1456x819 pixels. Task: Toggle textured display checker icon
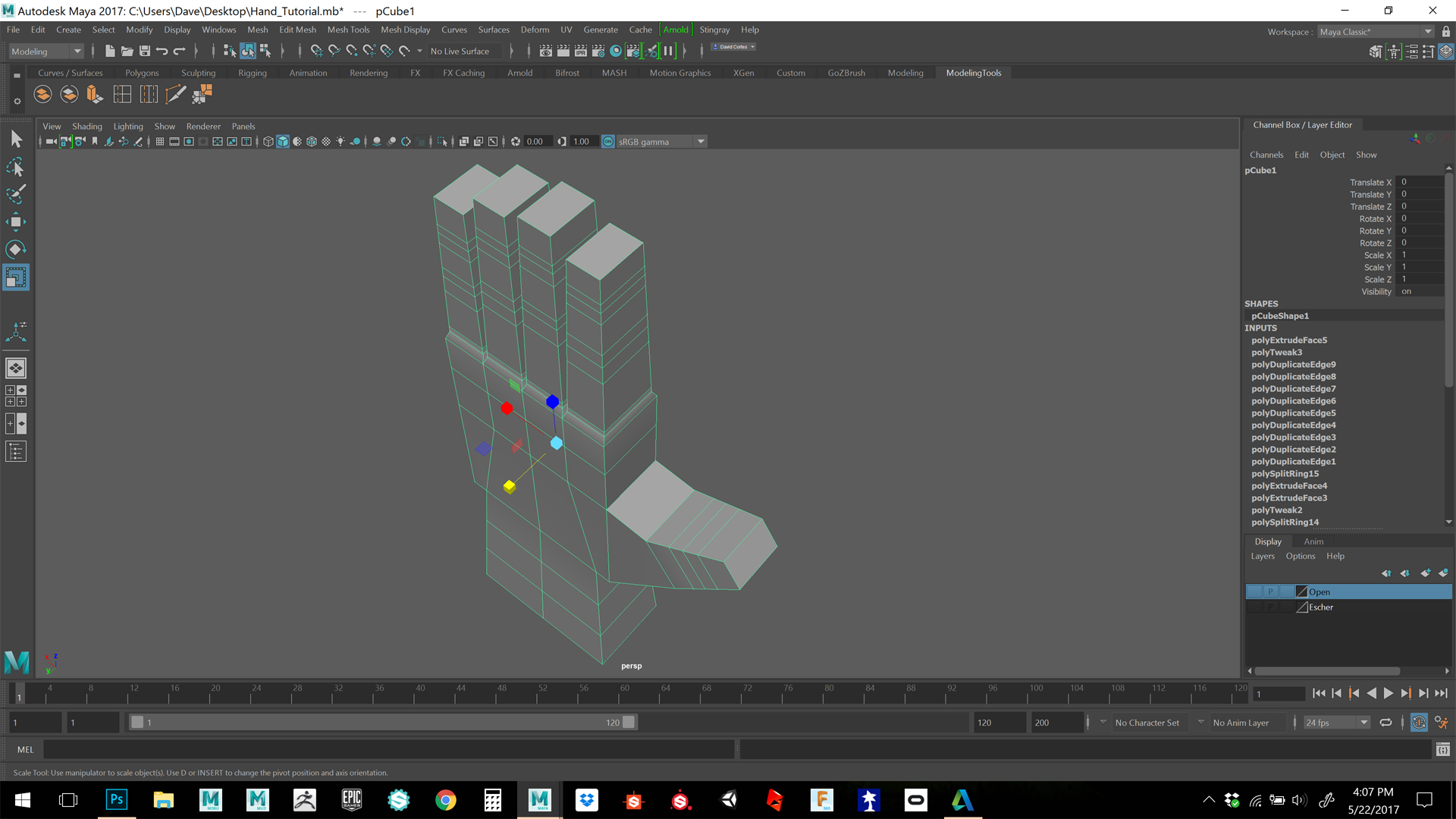(326, 142)
